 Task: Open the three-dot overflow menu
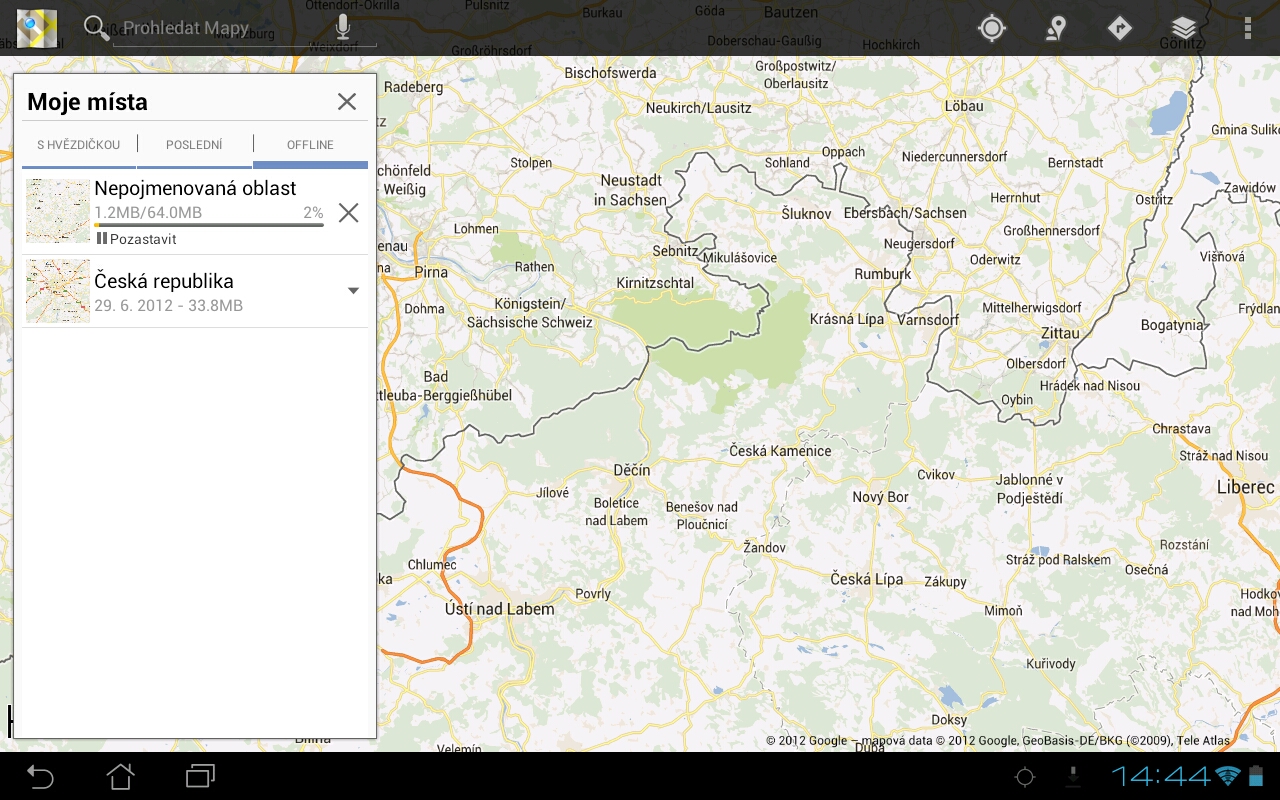click(1248, 28)
